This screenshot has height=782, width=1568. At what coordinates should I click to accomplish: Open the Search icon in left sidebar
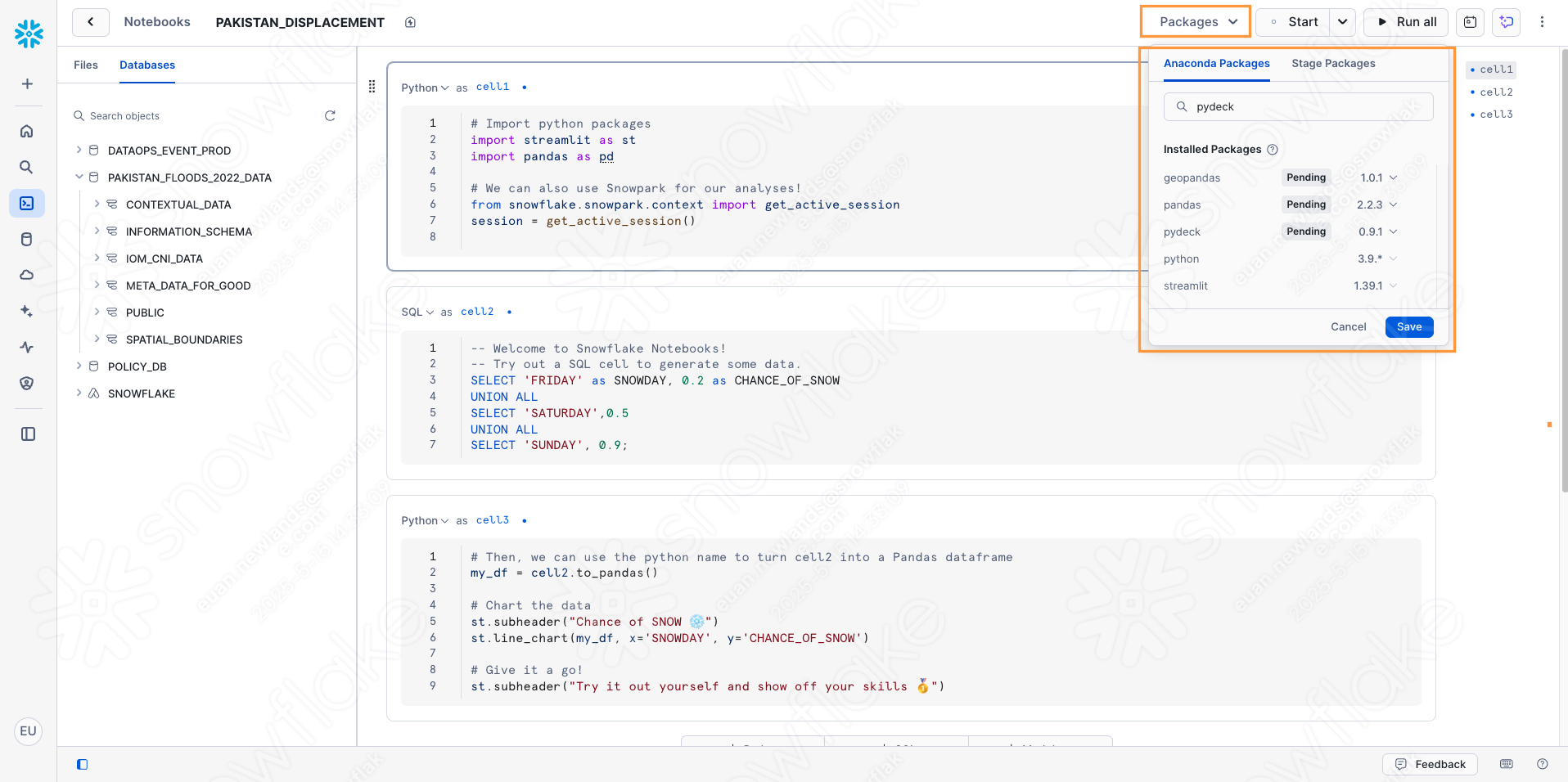click(x=27, y=167)
